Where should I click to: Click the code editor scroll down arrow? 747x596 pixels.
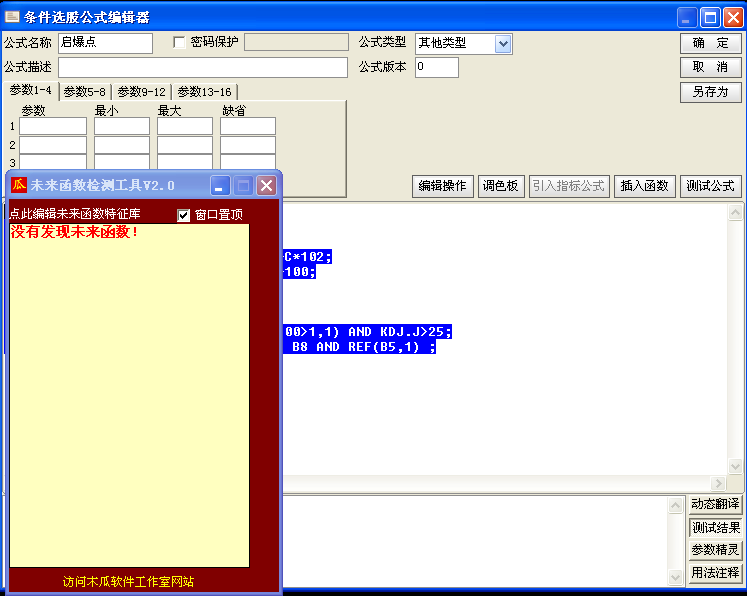point(735,466)
